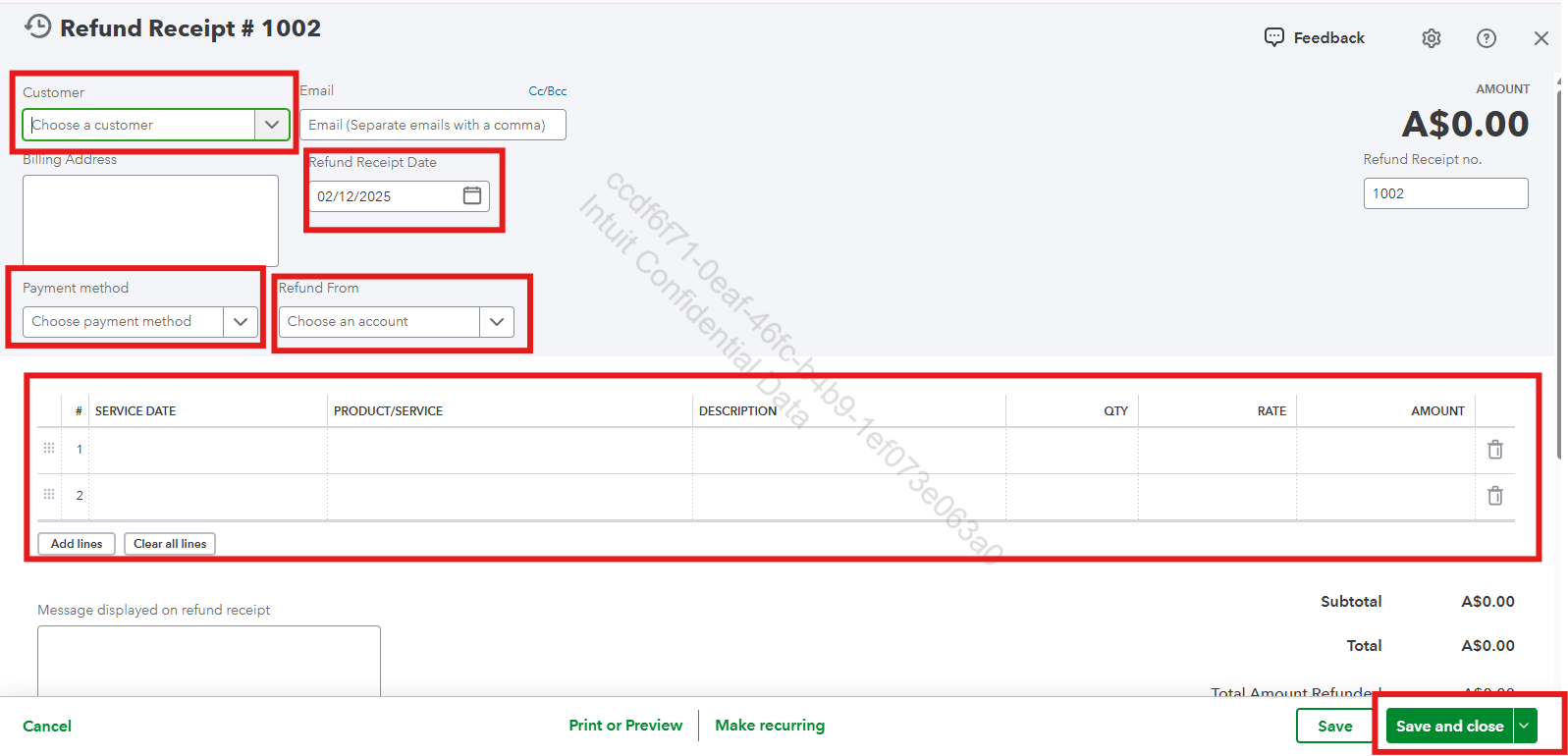The image size is (1568, 756).
Task: Click the Choose a customer field
Action: click(138, 125)
